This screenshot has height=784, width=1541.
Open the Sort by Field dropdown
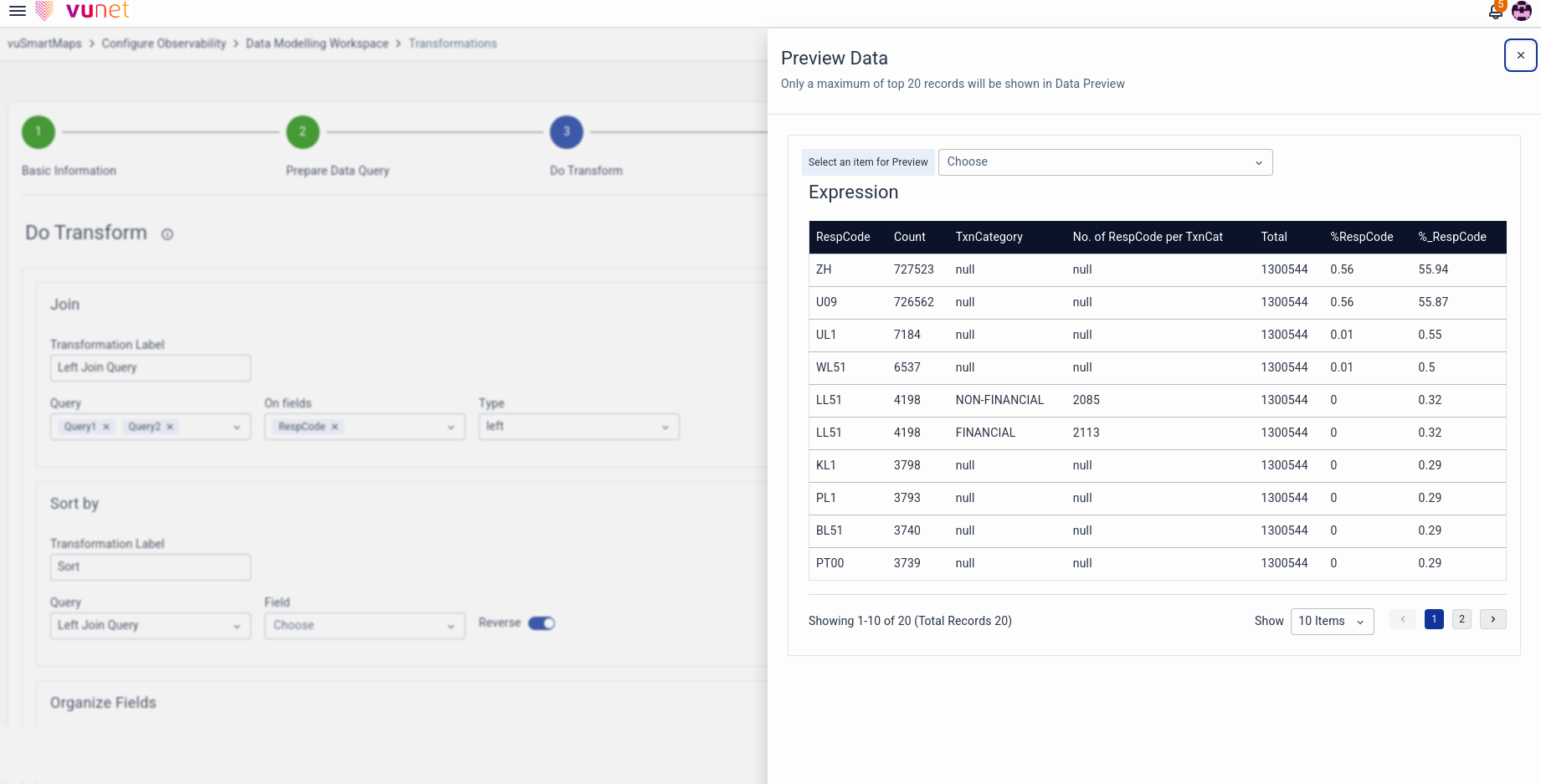pos(364,626)
